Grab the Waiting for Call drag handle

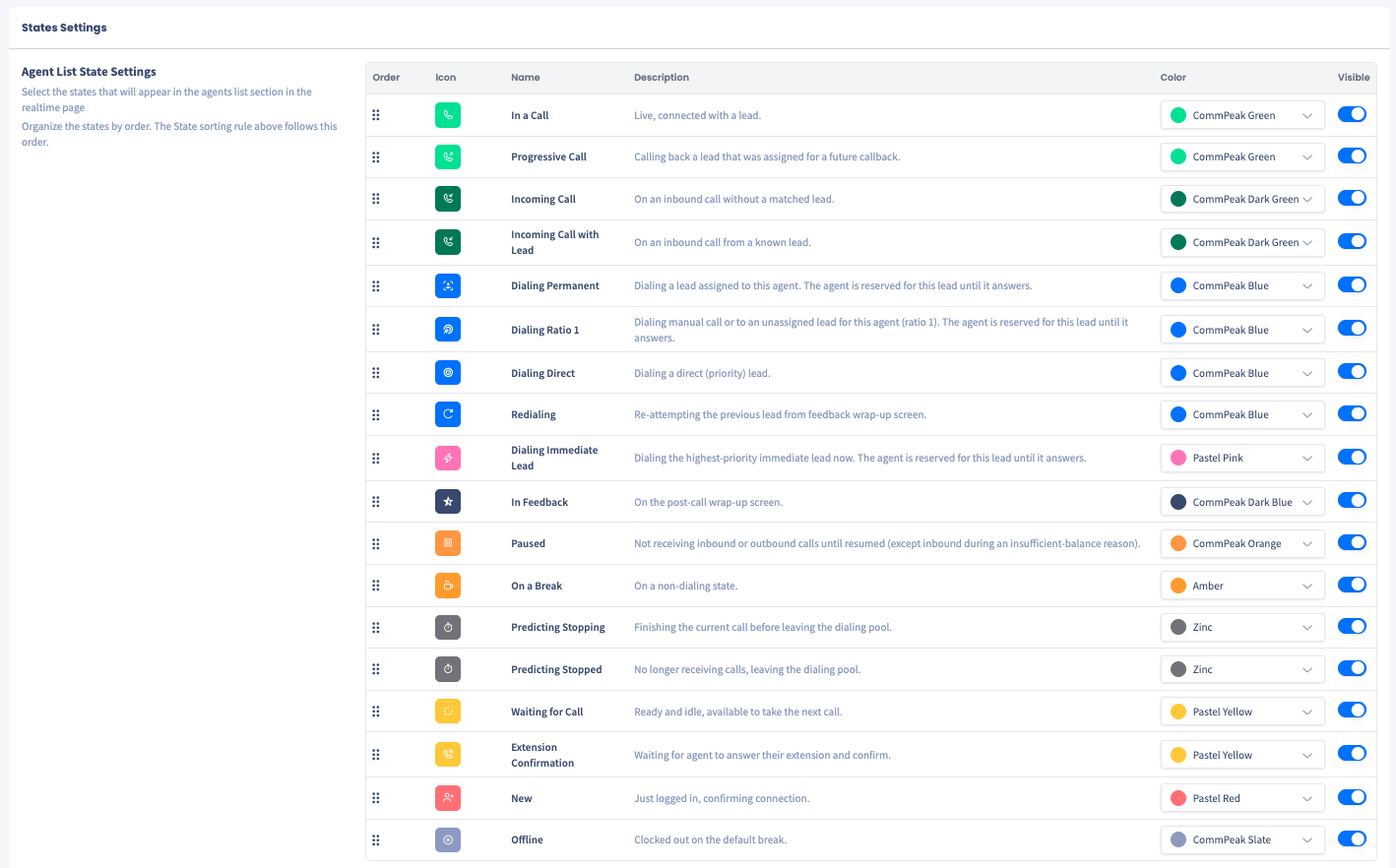point(376,712)
